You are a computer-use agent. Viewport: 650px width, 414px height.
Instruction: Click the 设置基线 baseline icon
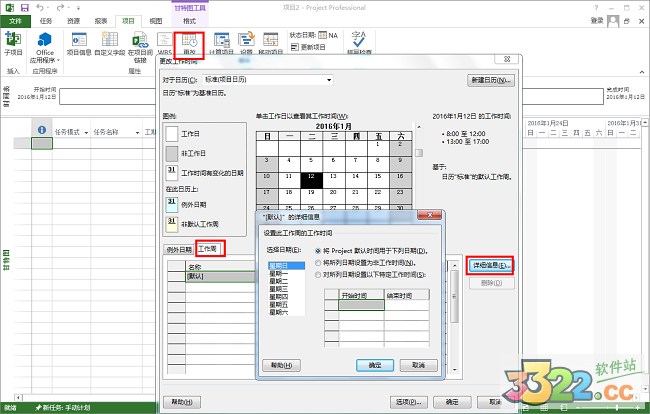[x=246, y=40]
